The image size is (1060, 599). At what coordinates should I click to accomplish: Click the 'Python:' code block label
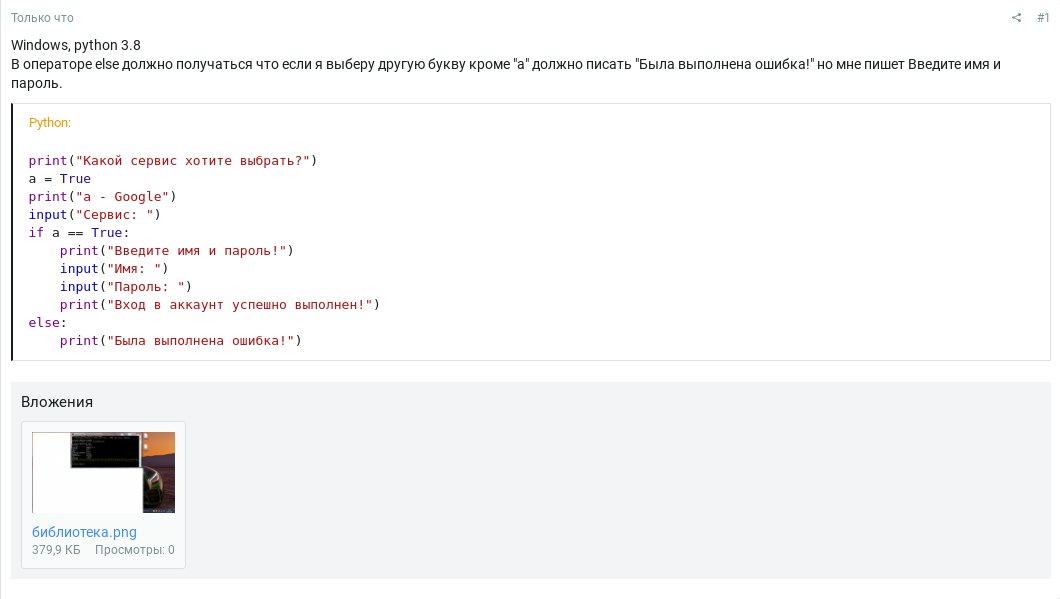(49, 122)
